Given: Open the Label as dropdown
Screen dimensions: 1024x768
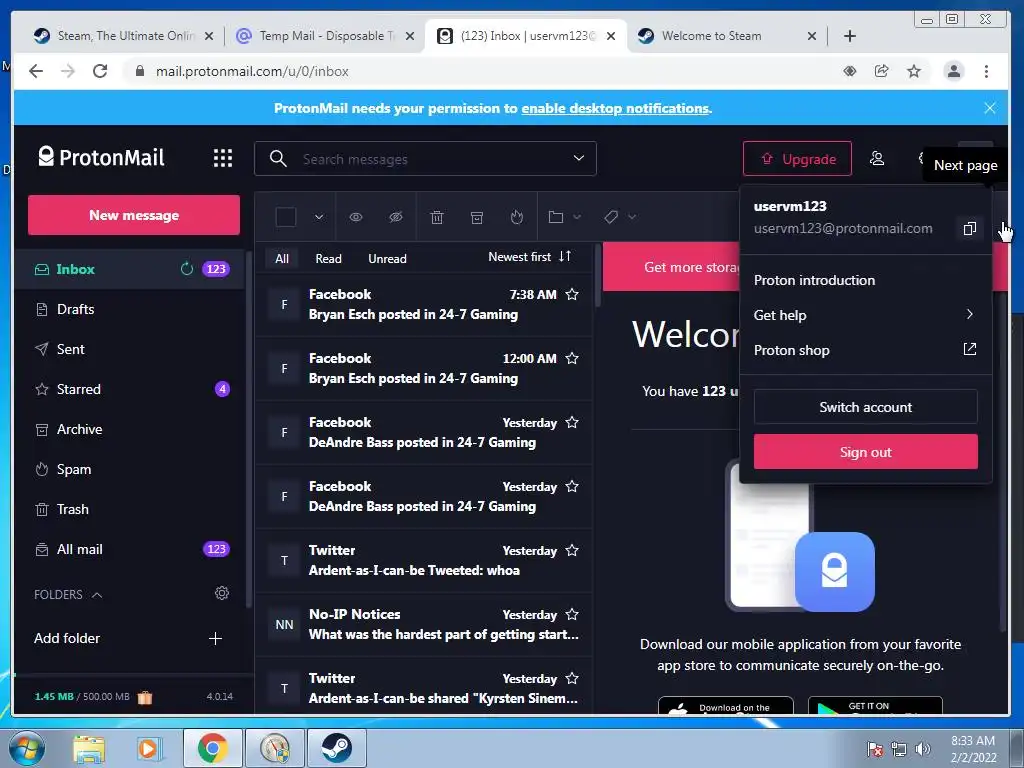Looking at the screenshot, I should (620, 217).
